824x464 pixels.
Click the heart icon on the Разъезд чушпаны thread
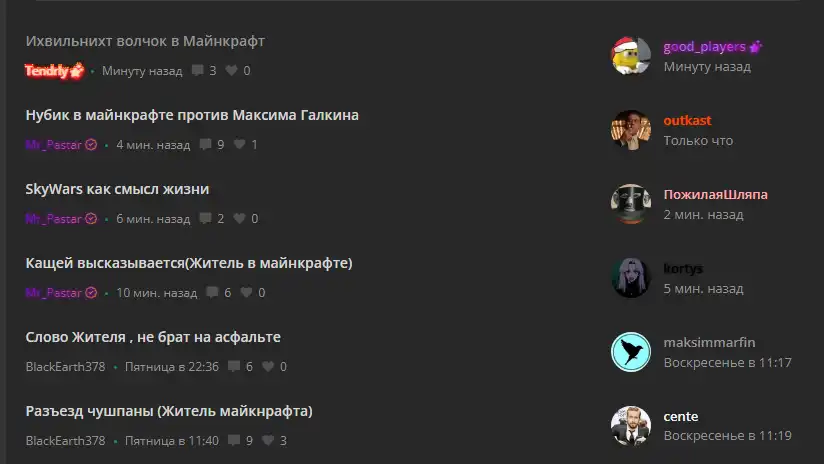pyautogui.click(x=268, y=440)
